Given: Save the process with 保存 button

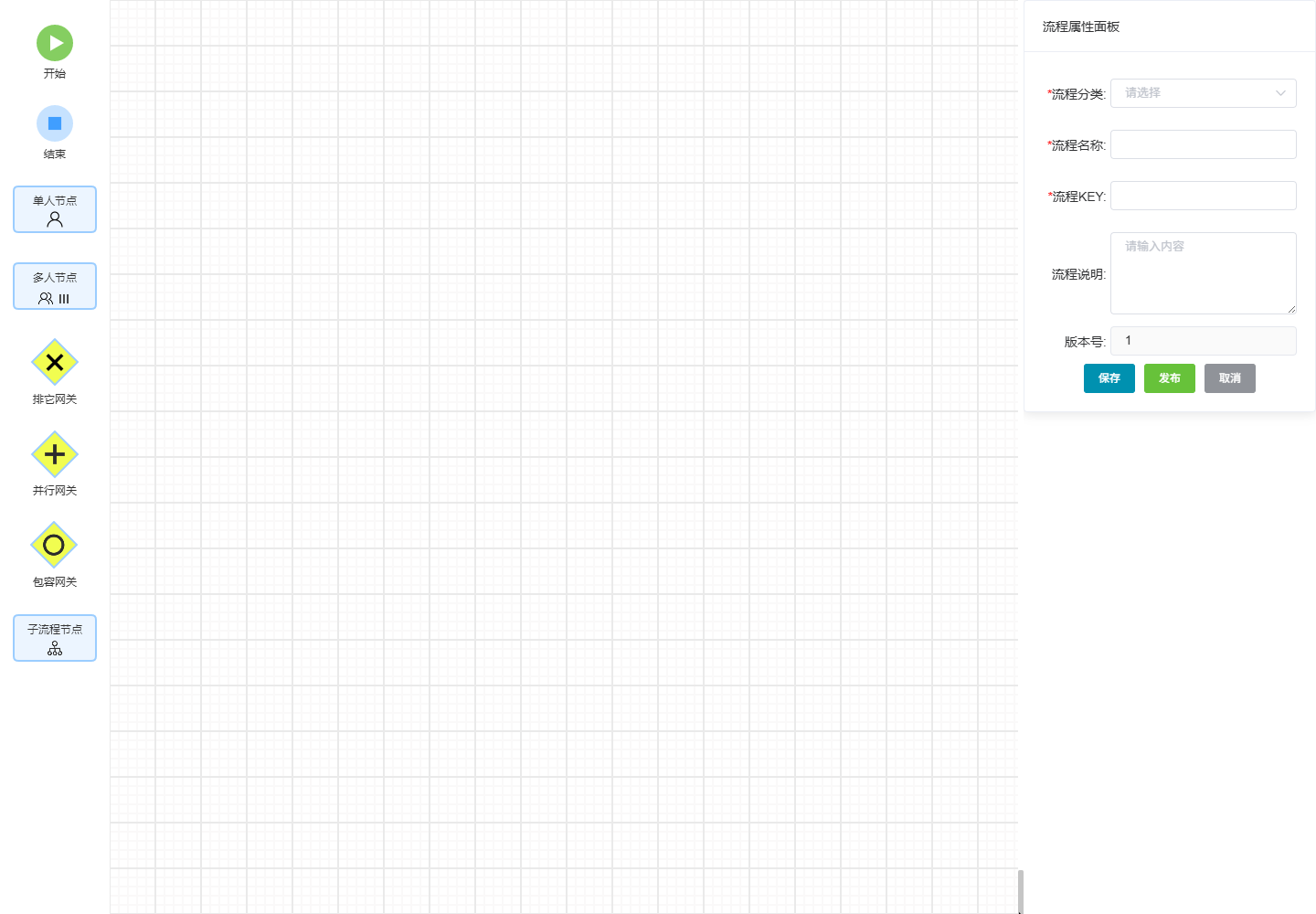Looking at the screenshot, I should coord(1109,378).
